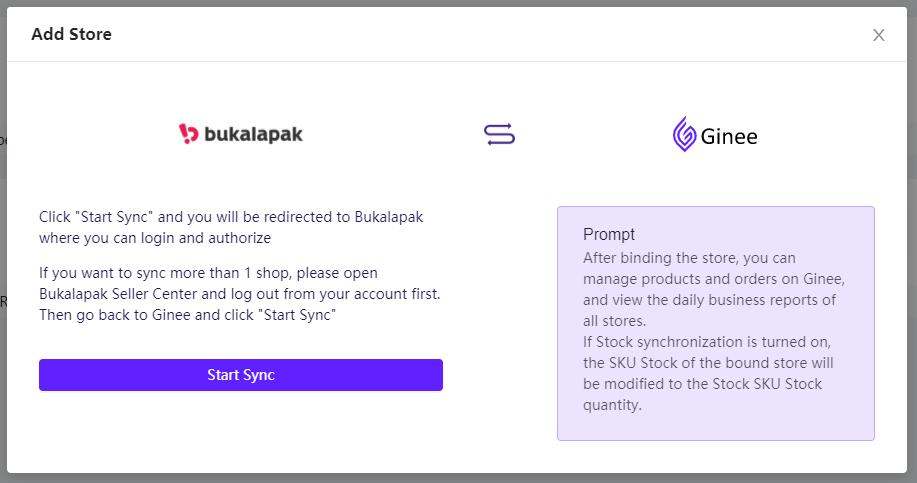917x483 pixels.
Task: Click the 'After binding the store' prompt text
Action: pyautogui.click(x=713, y=289)
